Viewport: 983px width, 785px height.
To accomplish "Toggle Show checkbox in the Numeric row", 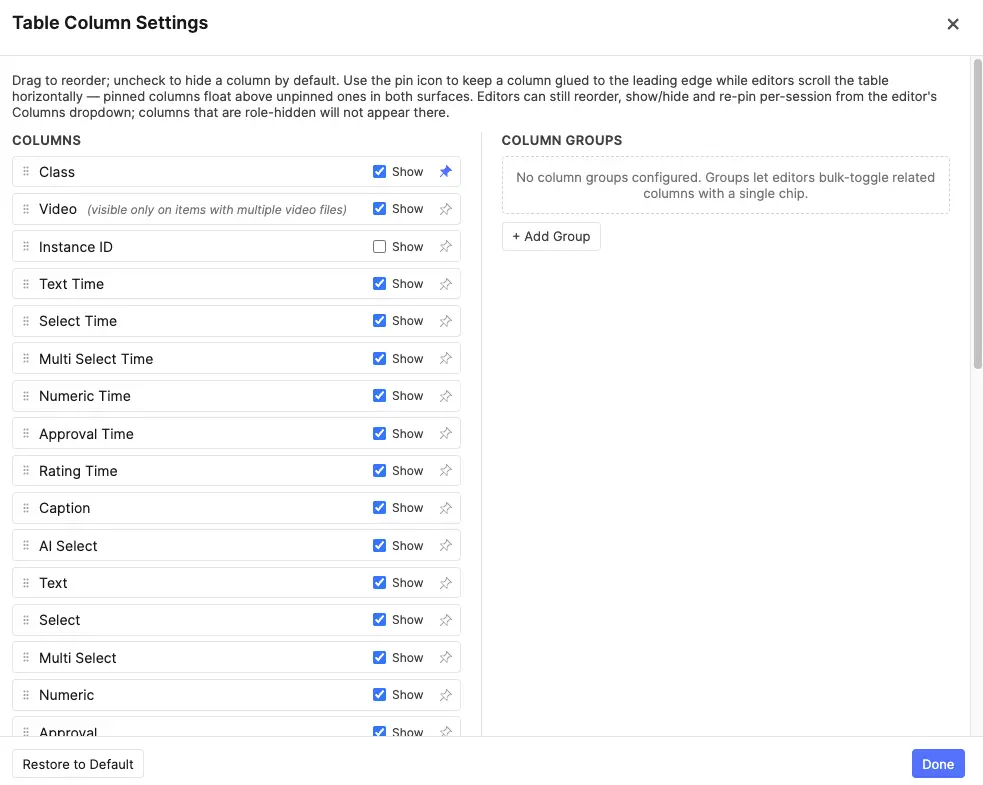I will tap(379, 695).
